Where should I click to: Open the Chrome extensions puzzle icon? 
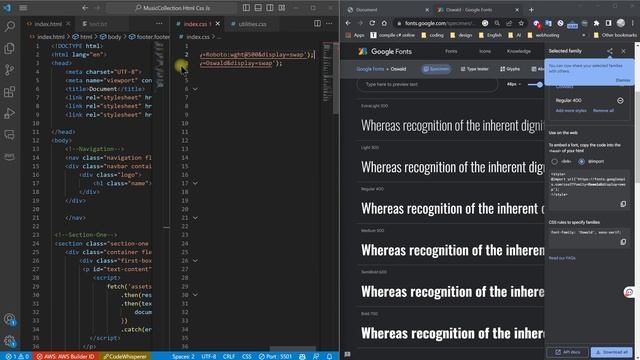(x=596, y=23)
